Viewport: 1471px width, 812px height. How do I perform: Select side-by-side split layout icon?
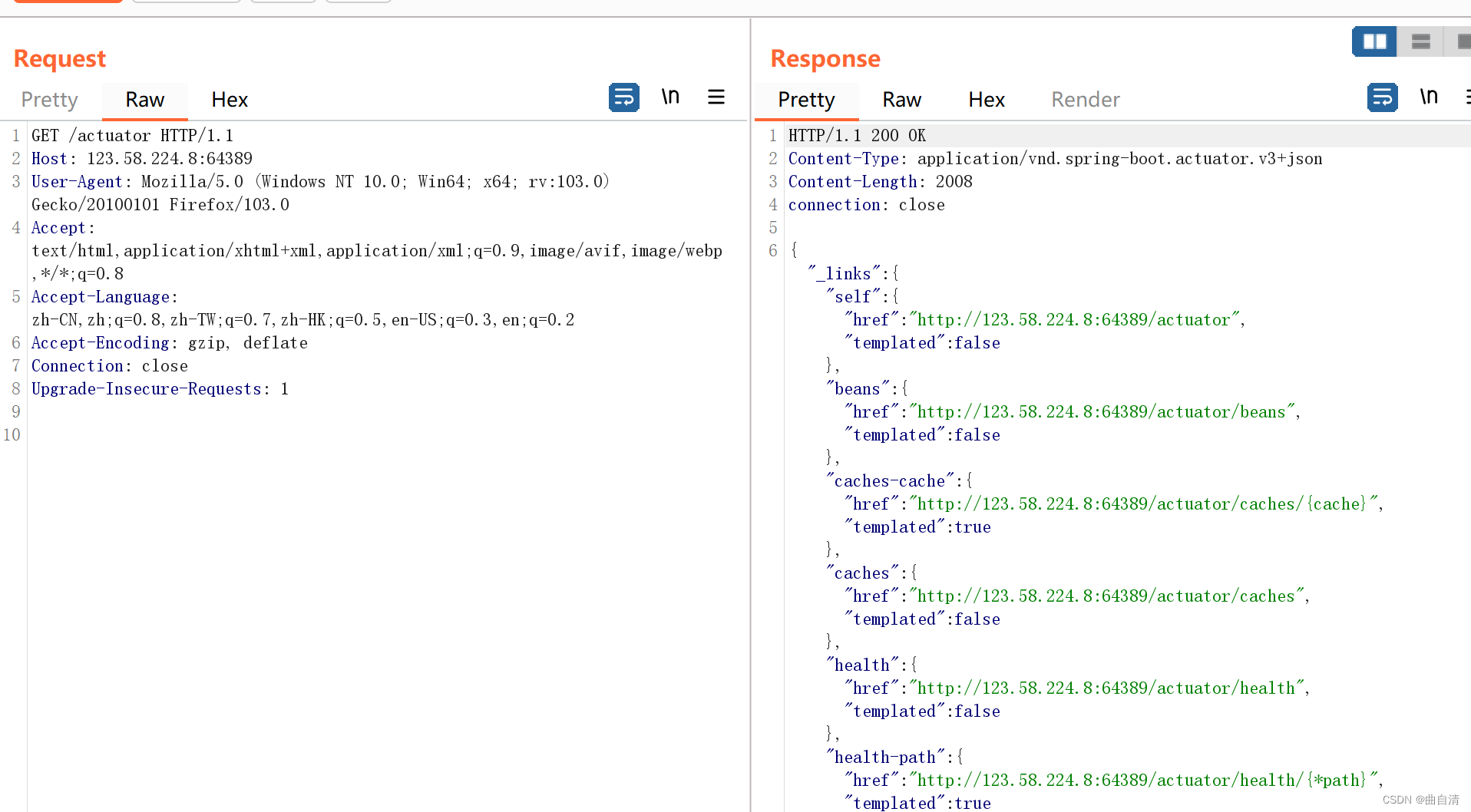(x=1374, y=41)
